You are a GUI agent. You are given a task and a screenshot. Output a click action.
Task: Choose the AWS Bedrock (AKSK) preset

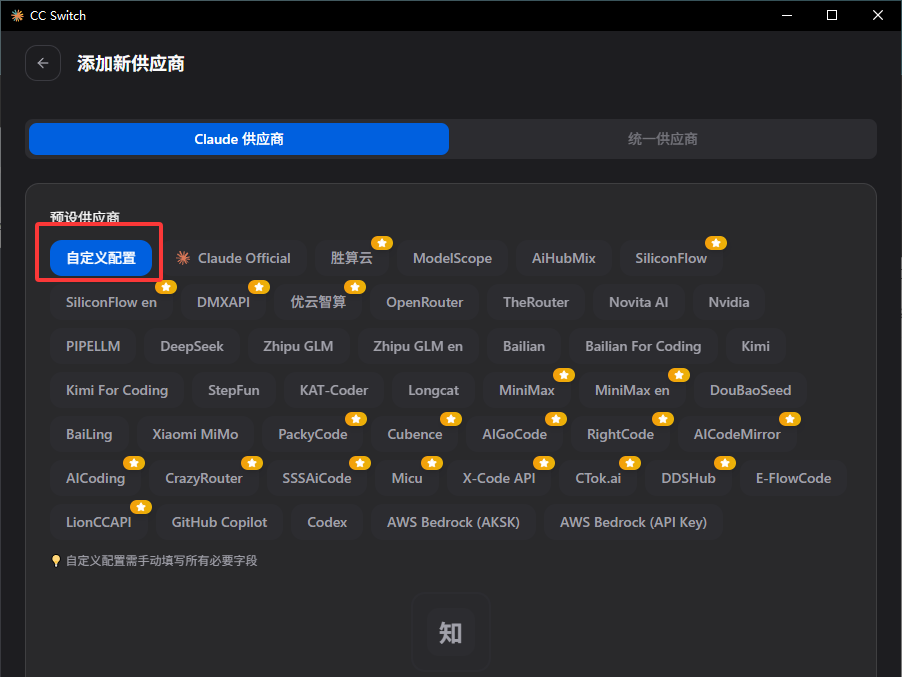(x=453, y=522)
